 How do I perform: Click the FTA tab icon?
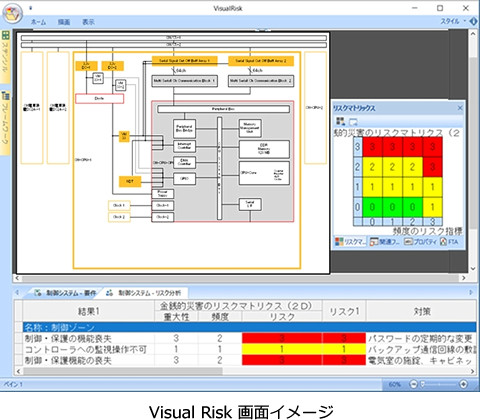point(443,242)
